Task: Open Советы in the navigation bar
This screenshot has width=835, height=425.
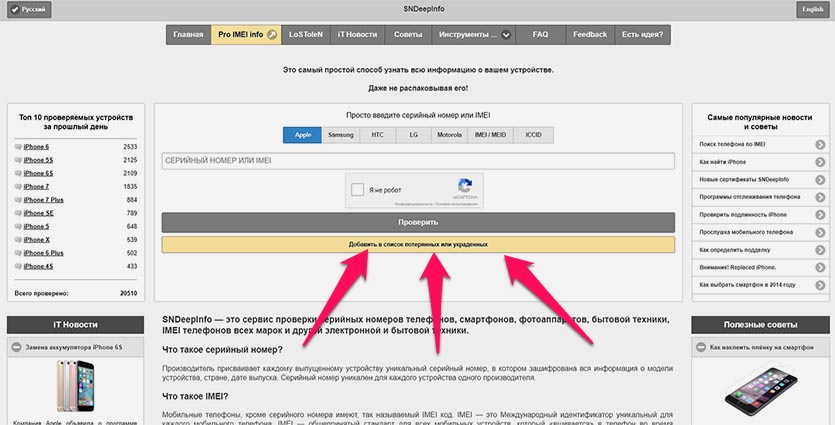Action: click(x=408, y=35)
